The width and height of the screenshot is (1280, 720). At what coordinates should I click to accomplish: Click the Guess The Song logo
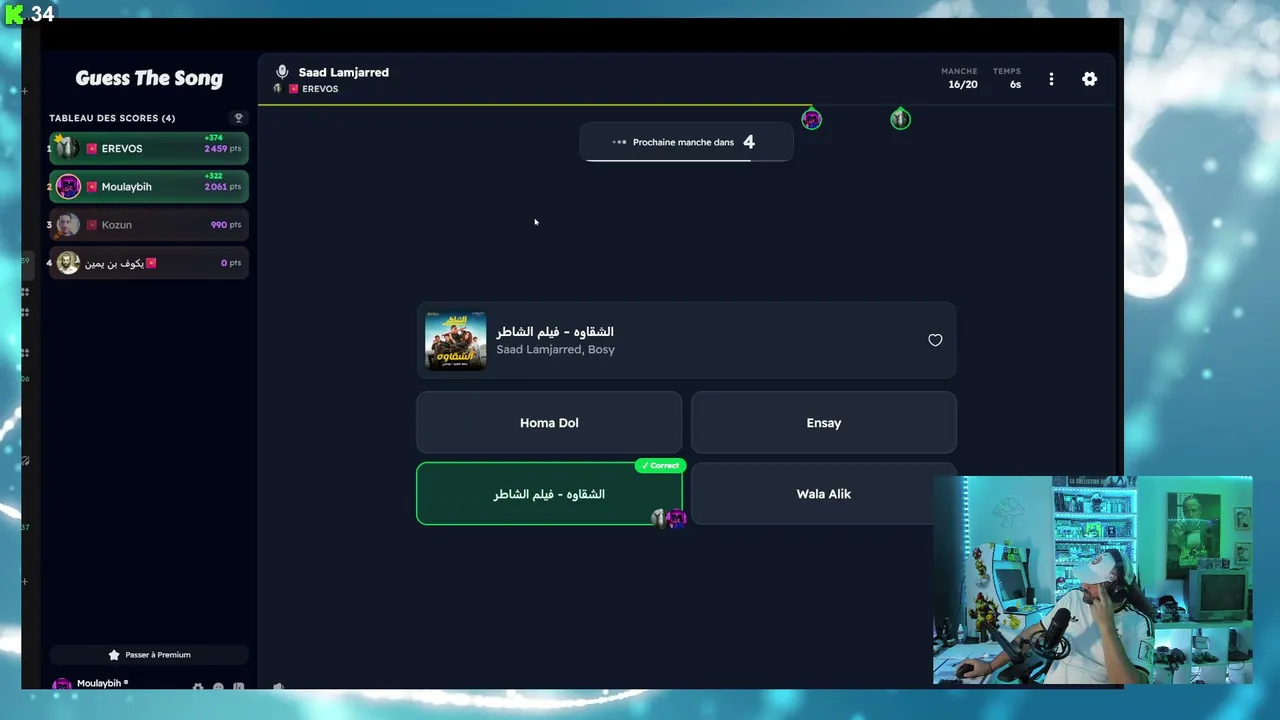click(149, 79)
